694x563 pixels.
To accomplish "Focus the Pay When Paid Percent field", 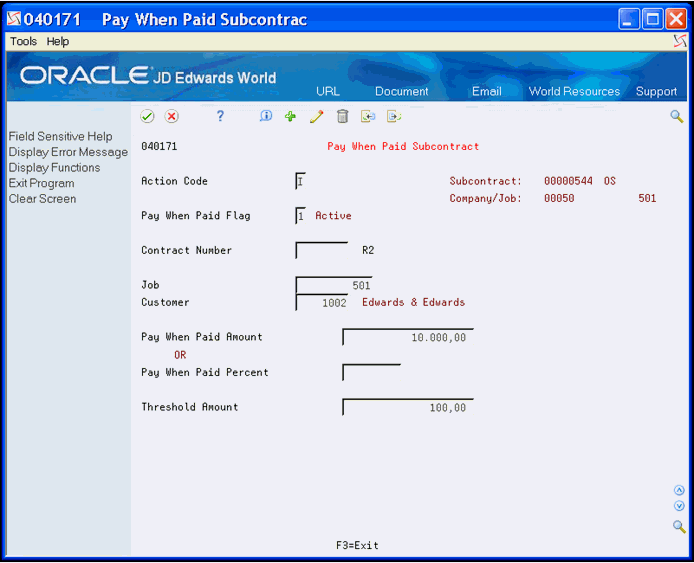I will [372, 372].
